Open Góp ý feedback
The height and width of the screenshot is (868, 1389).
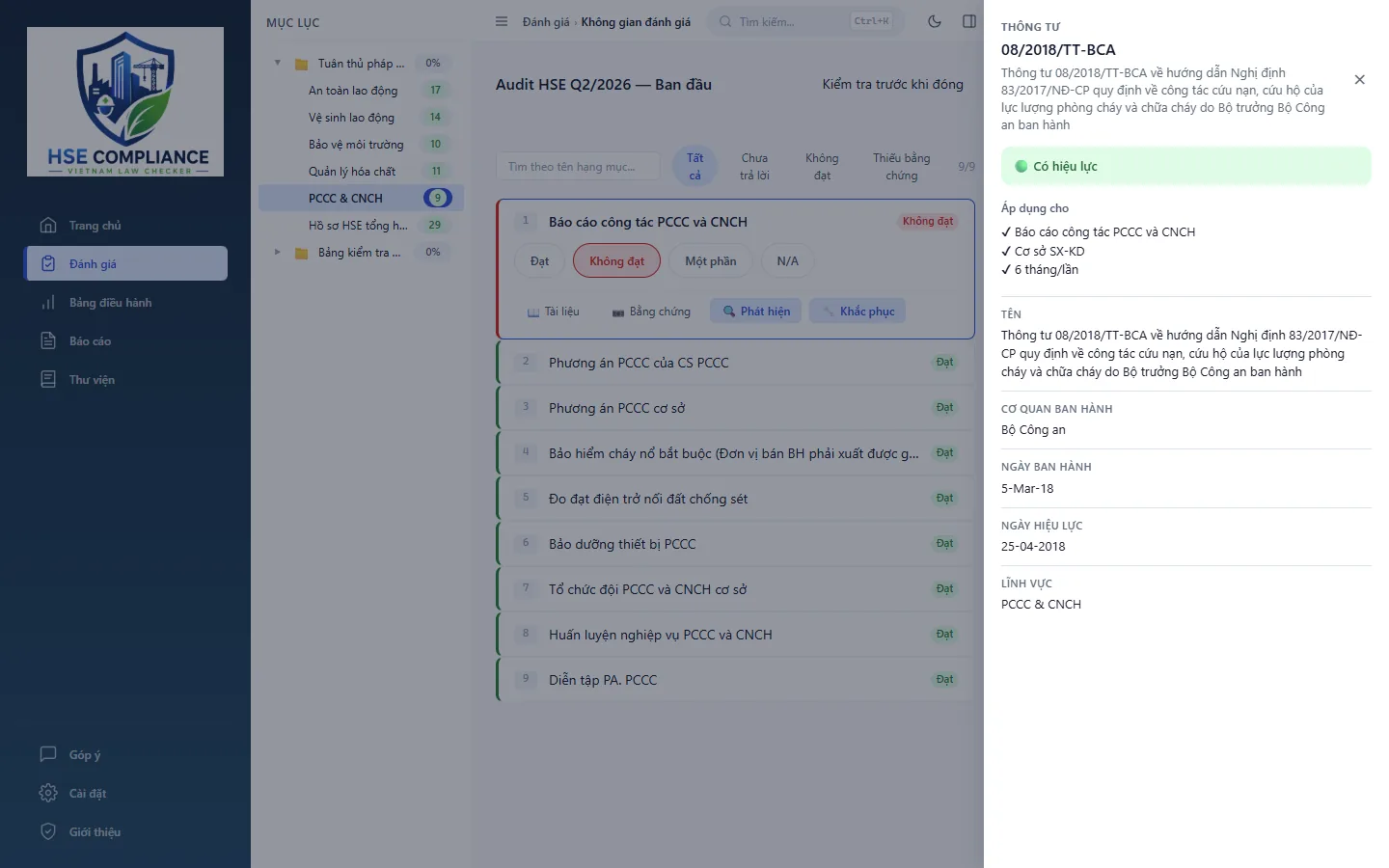pos(125,755)
